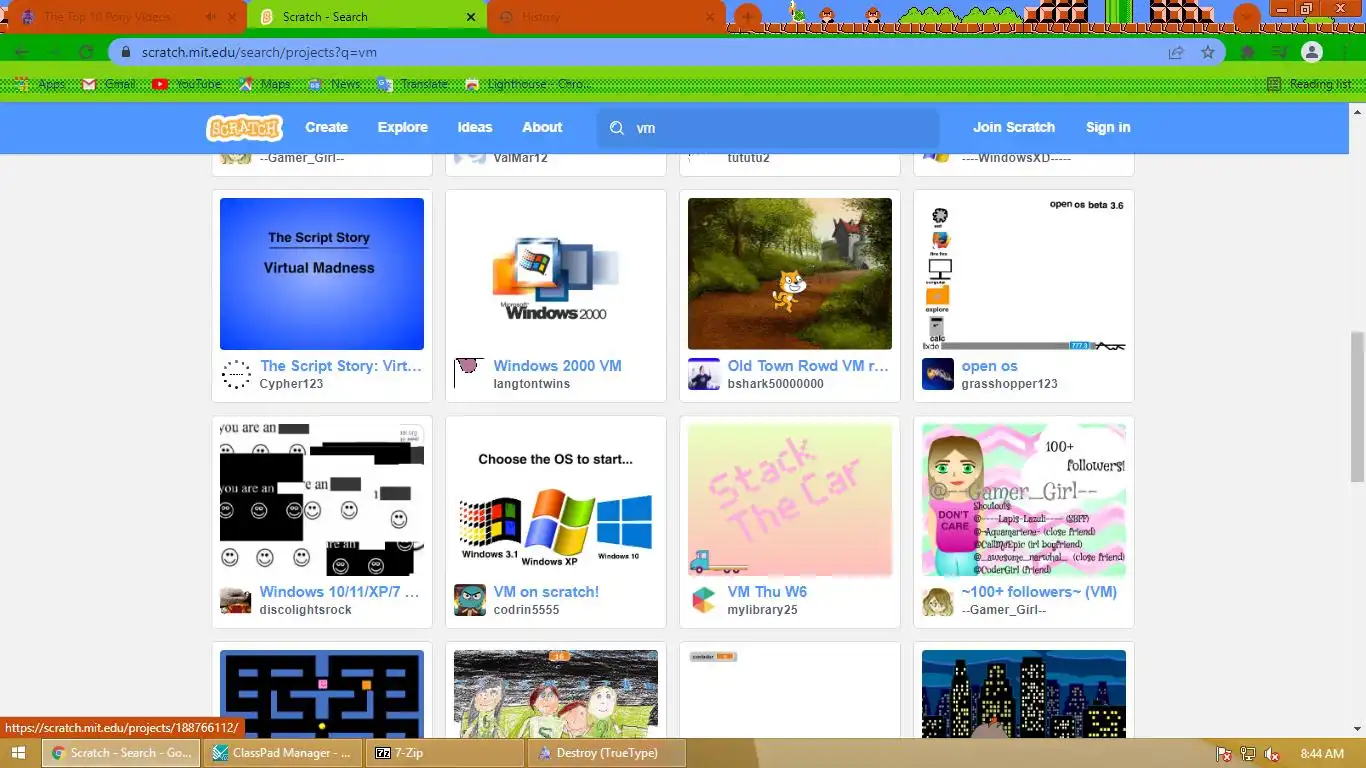The height and width of the screenshot is (768, 1366).
Task: Open the Create menu item
Action: click(326, 127)
